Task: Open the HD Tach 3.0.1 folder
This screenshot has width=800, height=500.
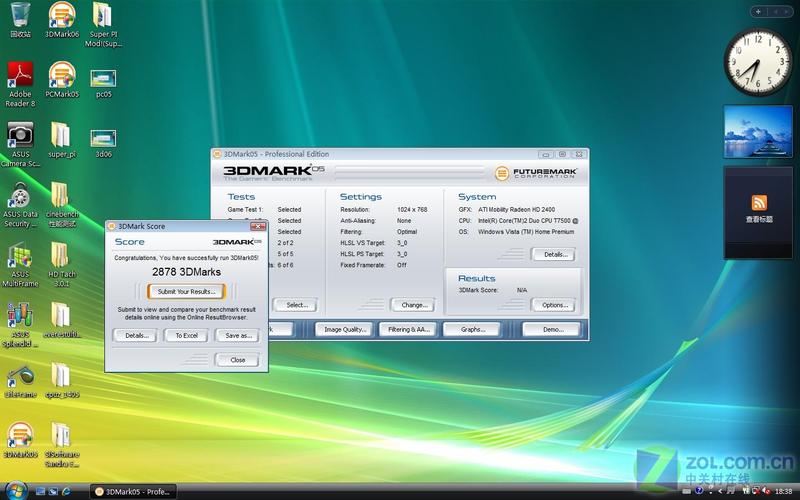Action: 62,265
